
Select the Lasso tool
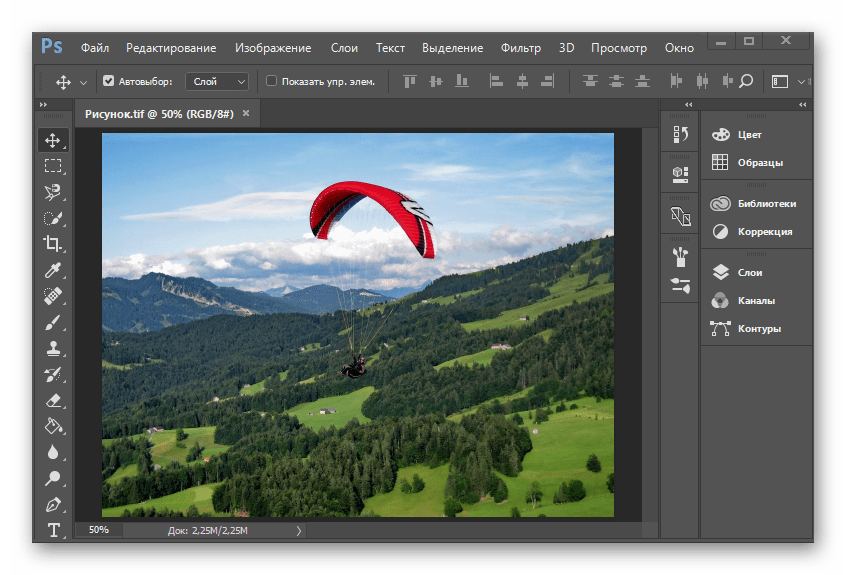click(x=52, y=192)
